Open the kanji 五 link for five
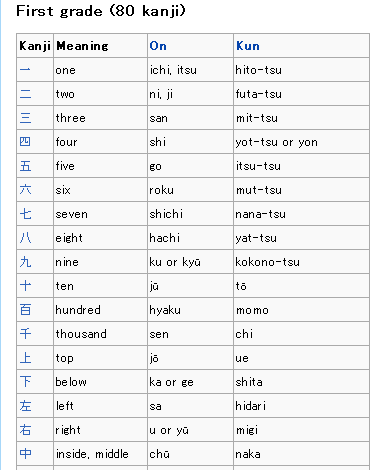The height and width of the screenshot is (470, 382). 25,166
